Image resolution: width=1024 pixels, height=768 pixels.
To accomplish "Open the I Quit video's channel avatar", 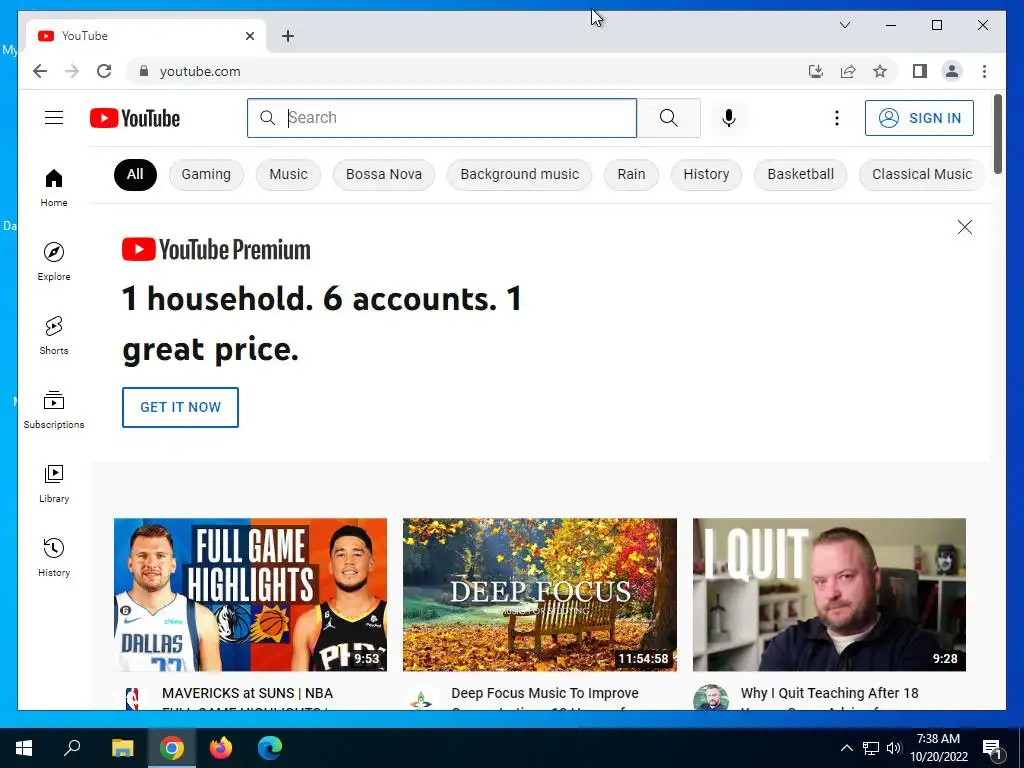I will tap(711, 697).
